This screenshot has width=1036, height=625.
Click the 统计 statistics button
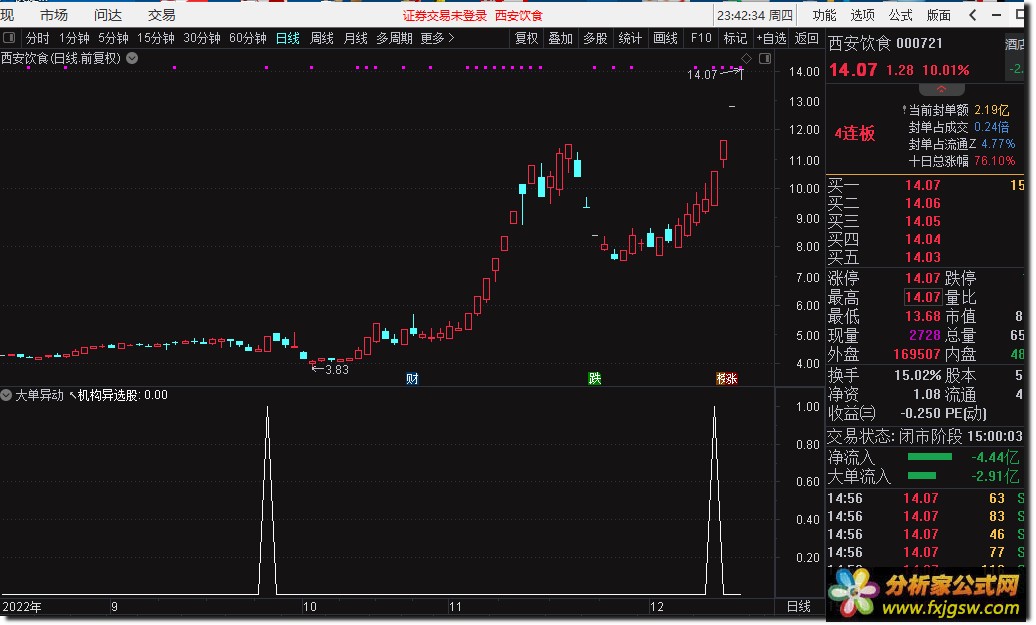tap(630, 38)
